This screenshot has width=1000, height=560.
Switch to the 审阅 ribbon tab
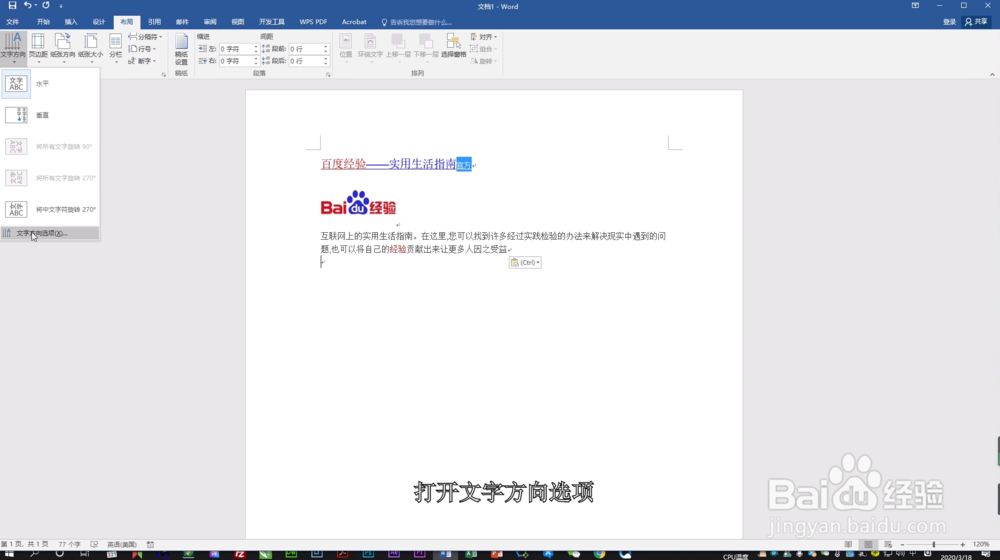pyautogui.click(x=210, y=22)
